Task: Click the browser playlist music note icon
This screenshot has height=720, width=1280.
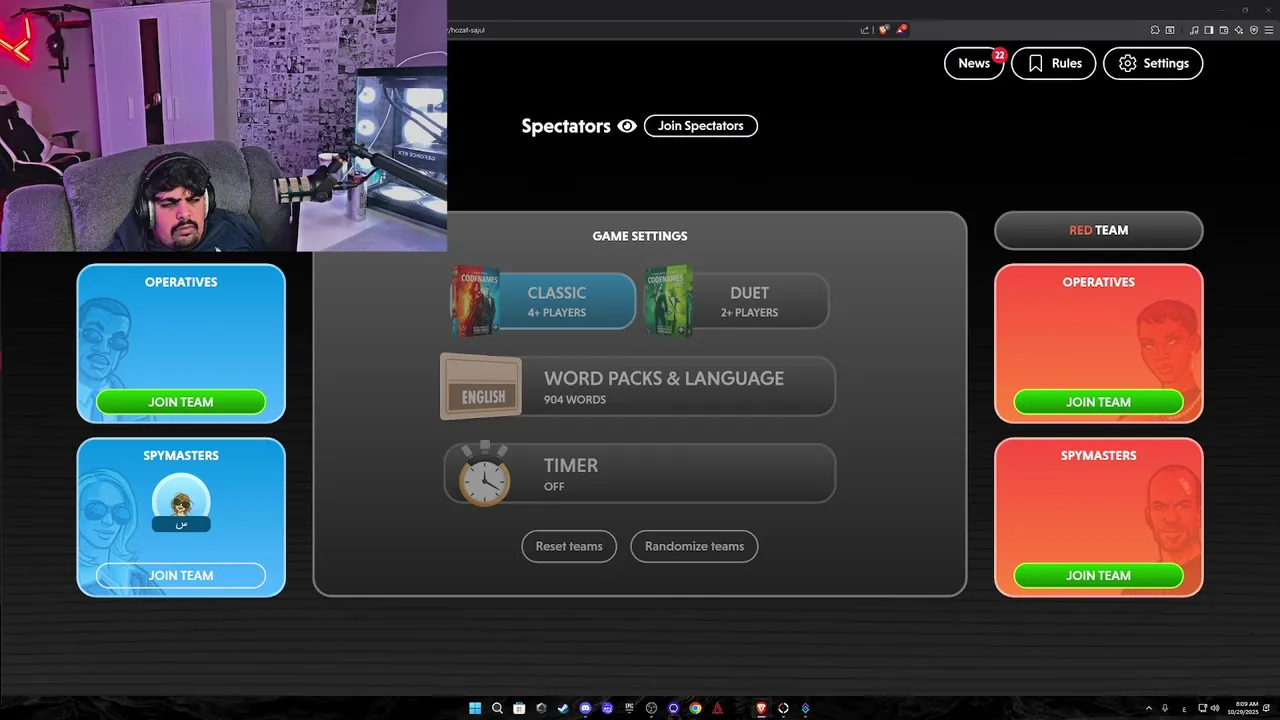Action: (1194, 30)
